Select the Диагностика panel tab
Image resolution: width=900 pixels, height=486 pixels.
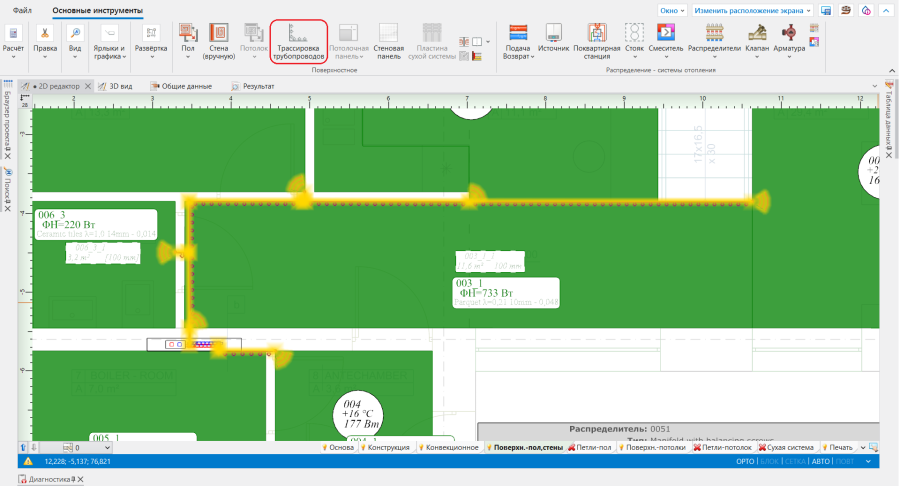click(x=49, y=479)
